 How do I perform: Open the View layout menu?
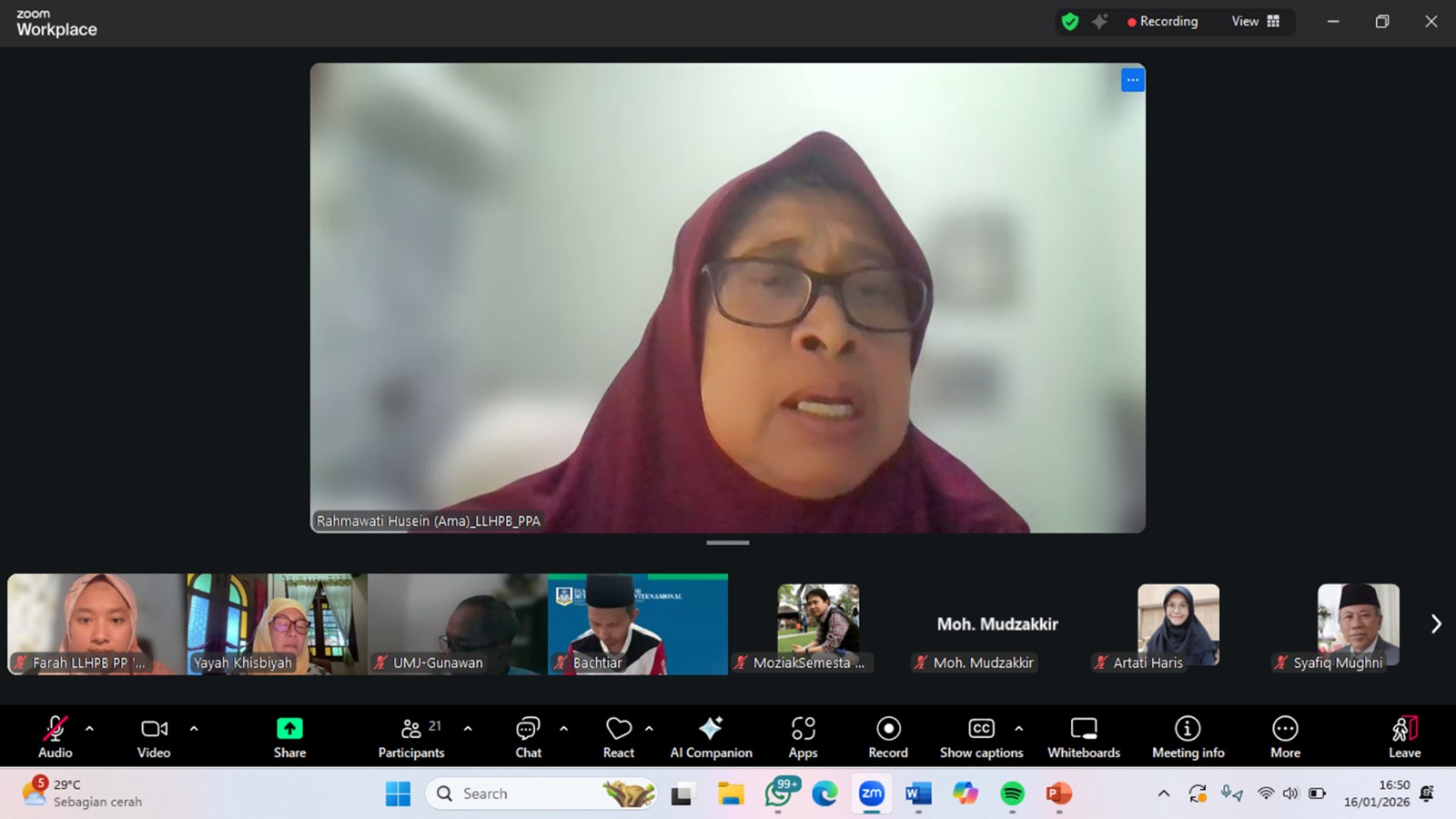[x=1256, y=22]
